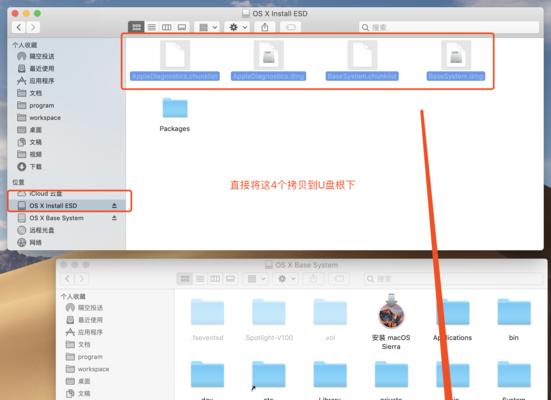The height and width of the screenshot is (400, 551).
Task: Open gear action menu in Base System toolbar
Action: pos(286,279)
